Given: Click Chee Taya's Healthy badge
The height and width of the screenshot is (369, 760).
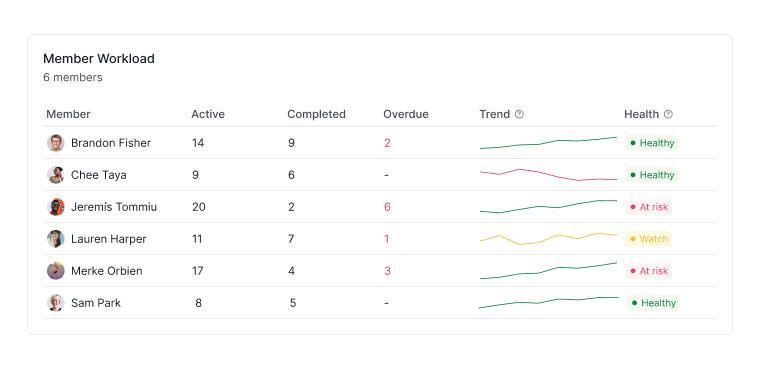Looking at the screenshot, I should [x=651, y=175].
